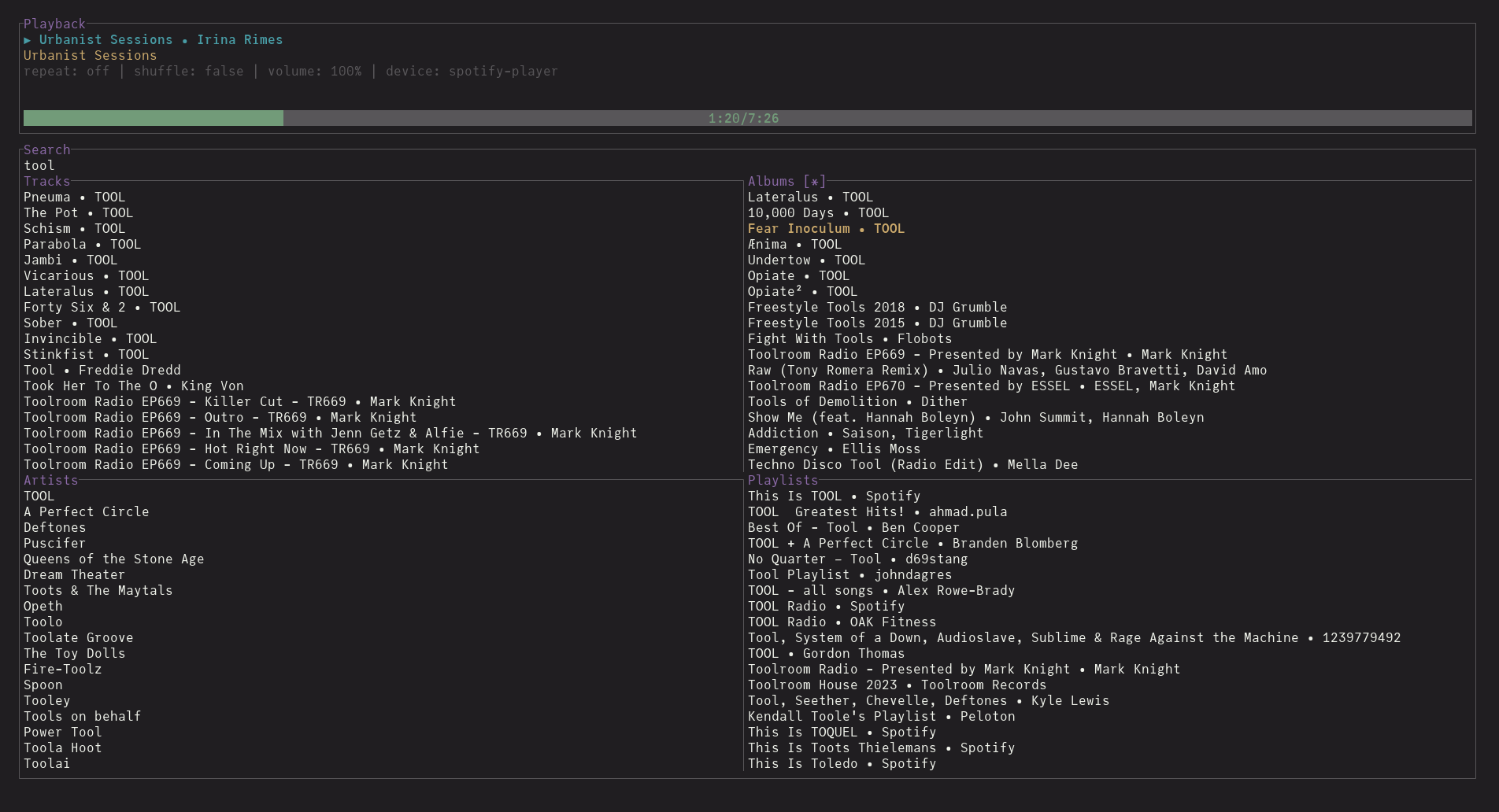Open '10,000 Days • TOOL' album
Screen dimensions: 1499x812
click(818, 212)
